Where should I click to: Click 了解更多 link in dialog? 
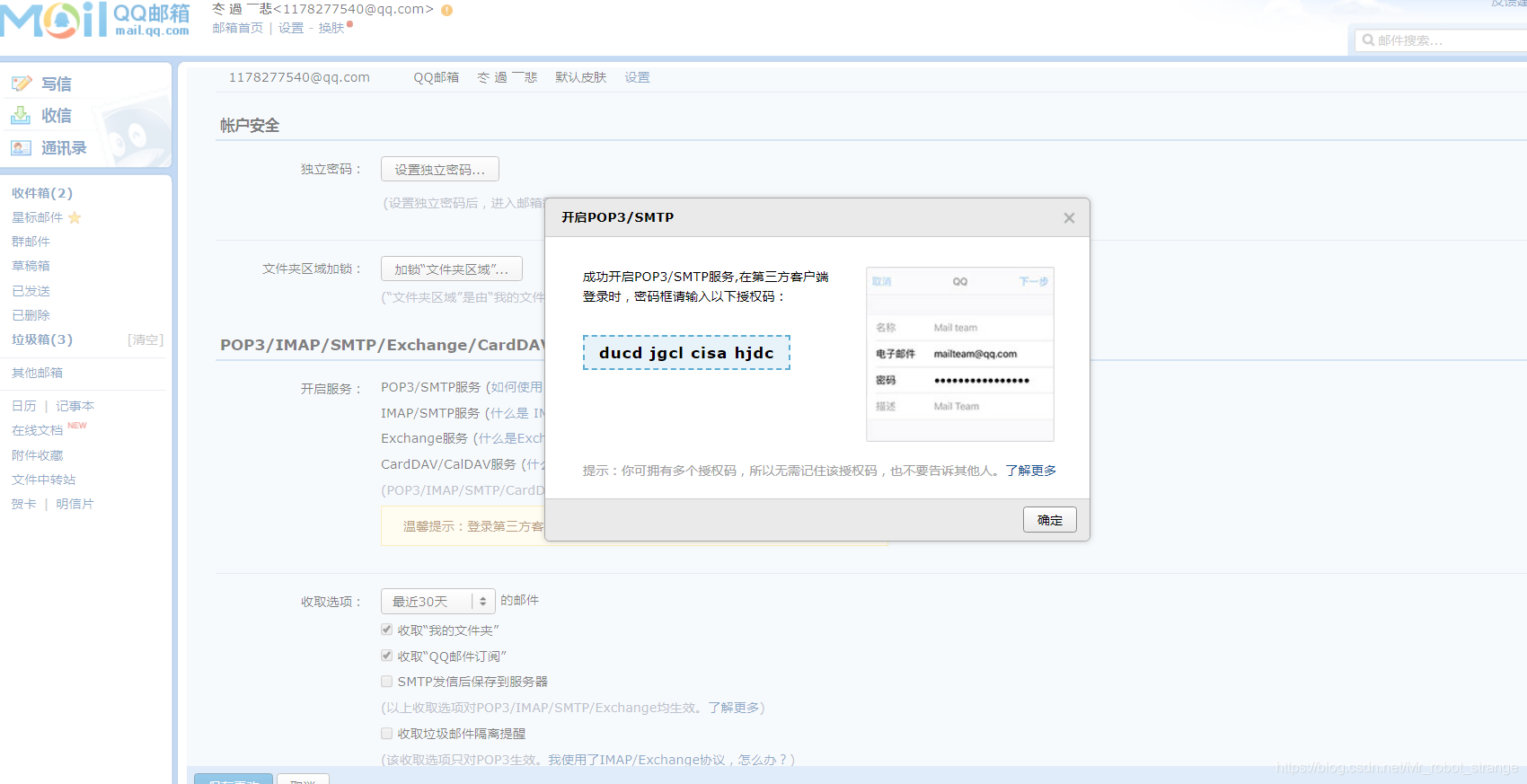tap(1030, 471)
